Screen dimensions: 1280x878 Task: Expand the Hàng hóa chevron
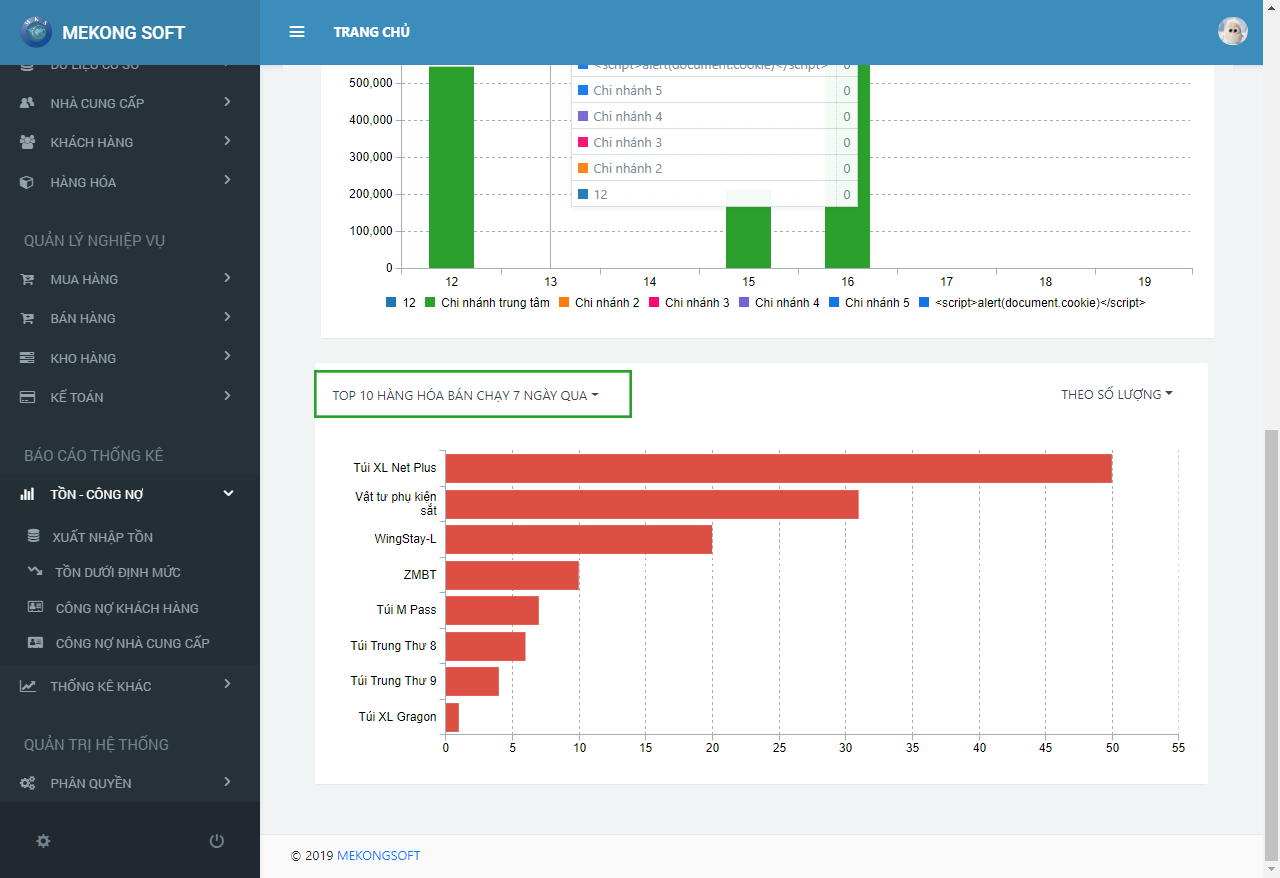[x=228, y=180]
